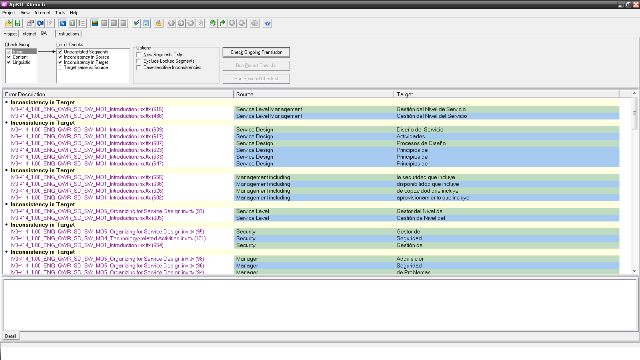Image resolution: width=640 pixels, height=360 pixels.
Task: Uncheck Inconsistency in Target check
Action: coord(60,62)
